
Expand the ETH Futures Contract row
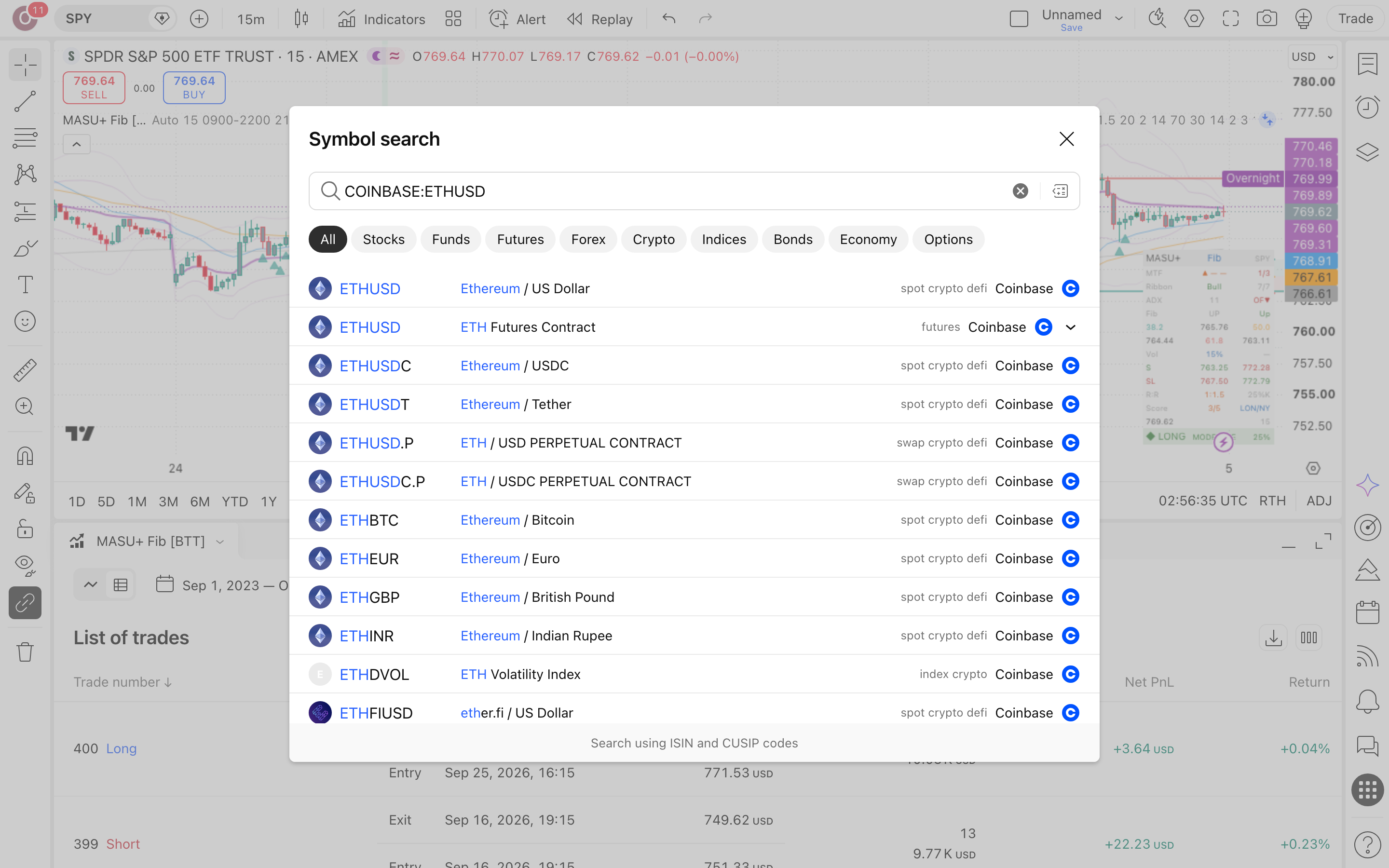pyautogui.click(x=1071, y=327)
